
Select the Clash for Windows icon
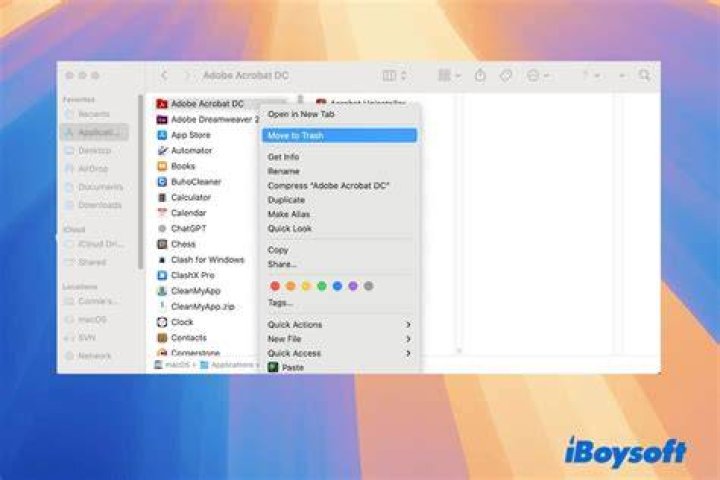click(162, 260)
